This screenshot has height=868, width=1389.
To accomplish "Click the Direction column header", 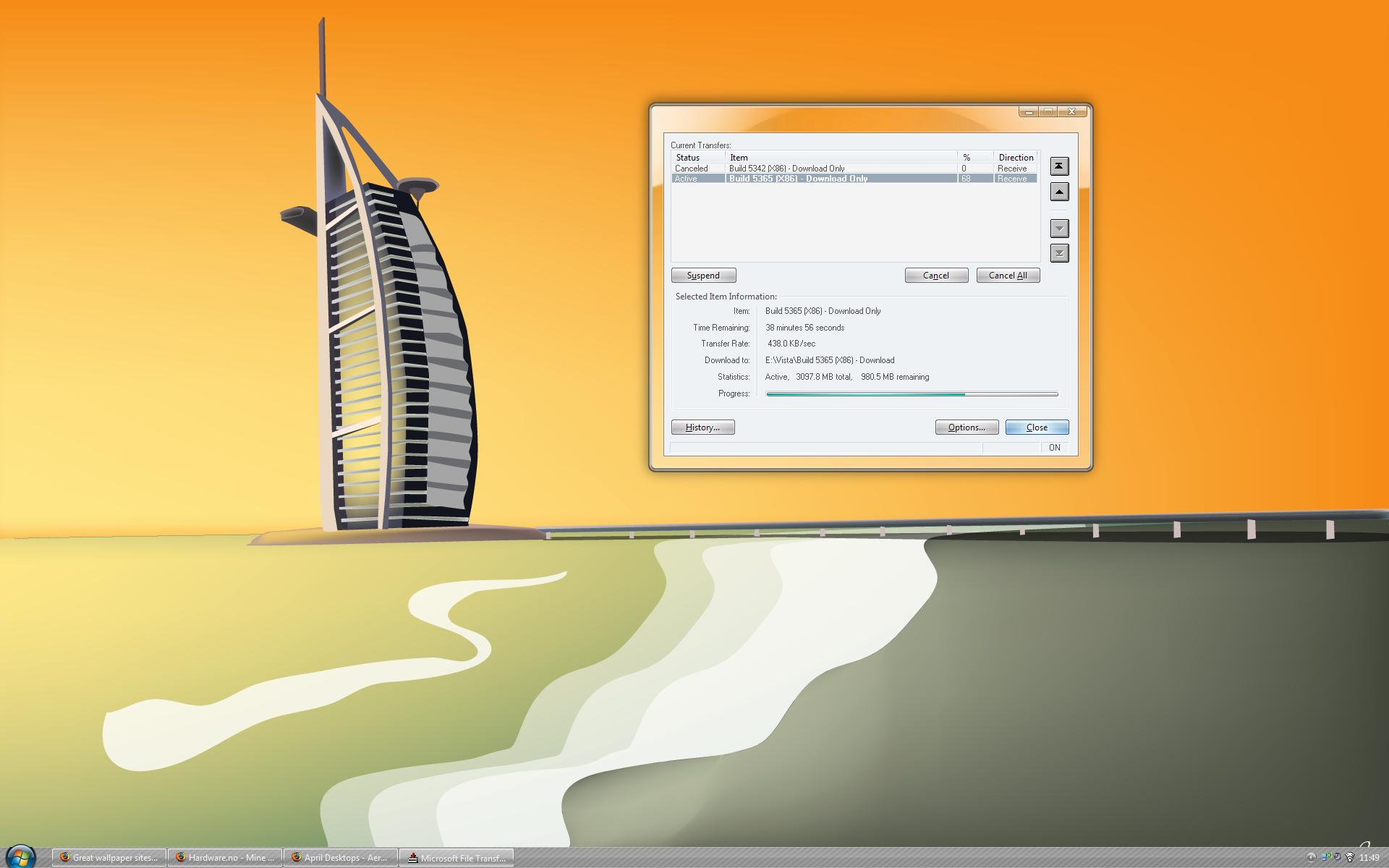I will point(1016,157).
